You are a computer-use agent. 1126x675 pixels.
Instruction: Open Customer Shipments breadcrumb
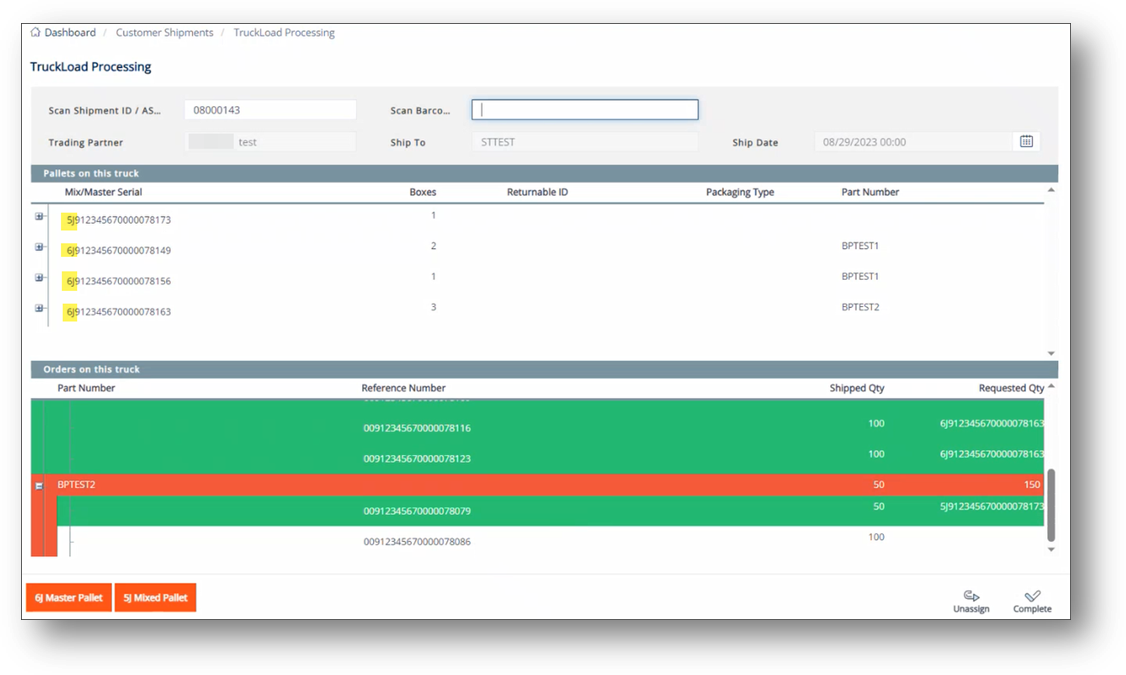click(164, 33)
